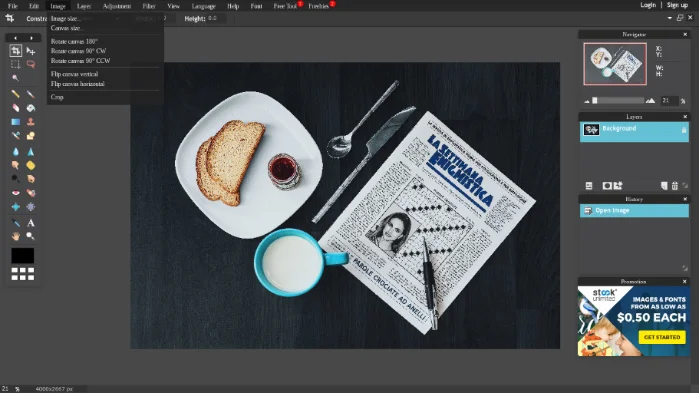Screen dimensions: 699x393
Task: Collapse toolbox with left arrow
Action: pyautogui.click(x=16, y=38)
